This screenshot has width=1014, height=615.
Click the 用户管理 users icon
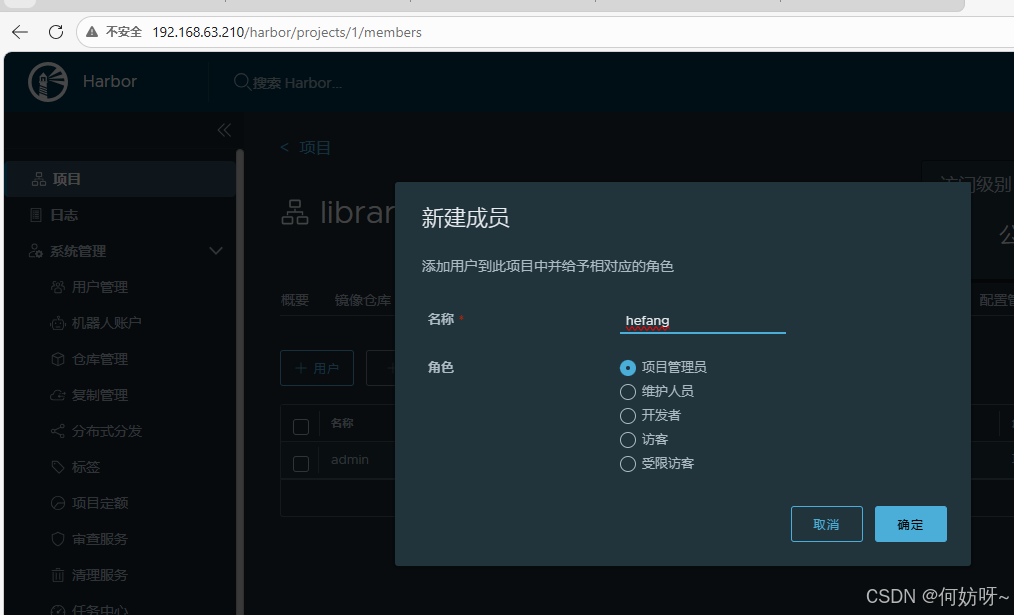tap(58, 287)
